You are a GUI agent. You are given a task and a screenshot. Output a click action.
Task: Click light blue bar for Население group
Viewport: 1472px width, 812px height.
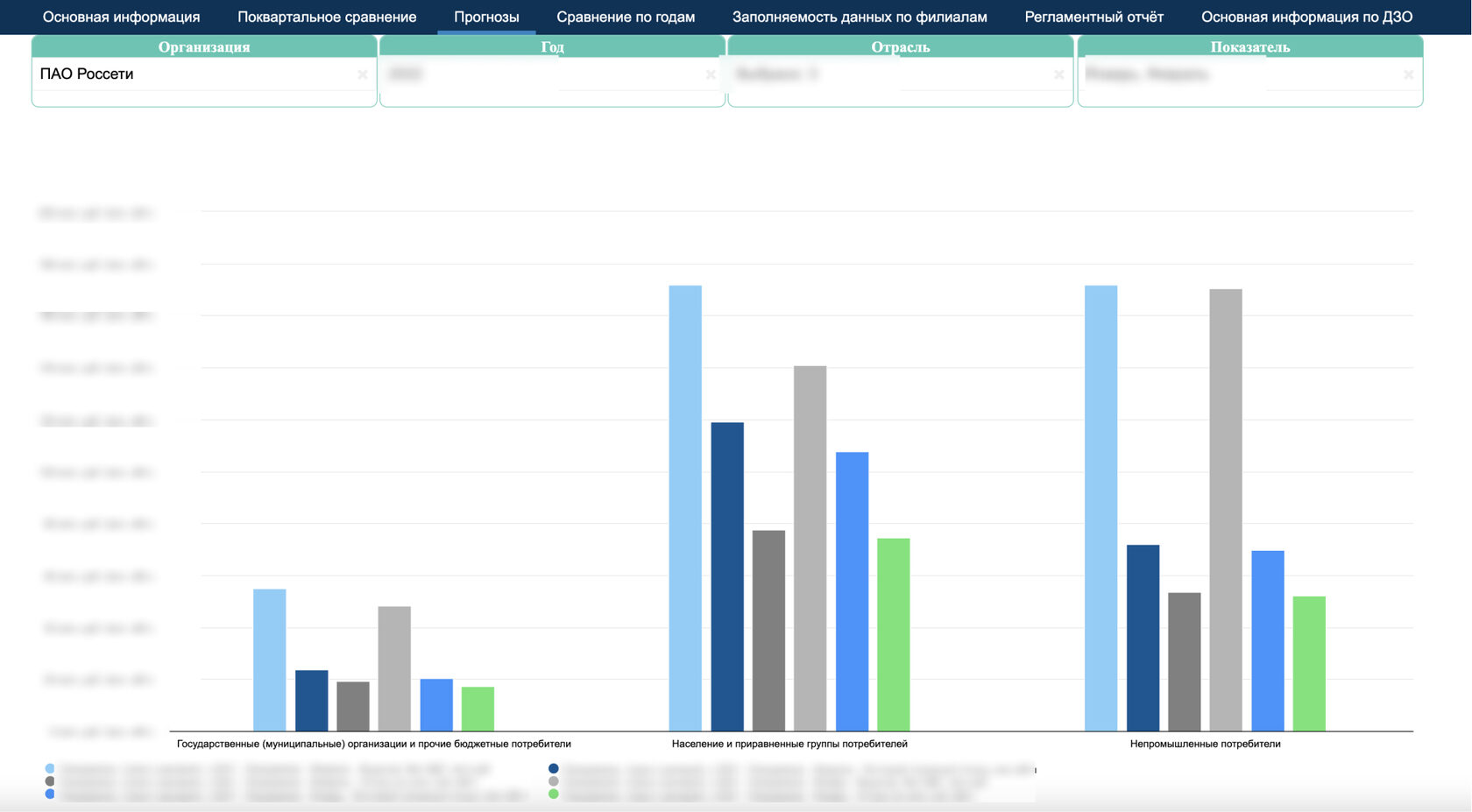(x=685, y=508)
